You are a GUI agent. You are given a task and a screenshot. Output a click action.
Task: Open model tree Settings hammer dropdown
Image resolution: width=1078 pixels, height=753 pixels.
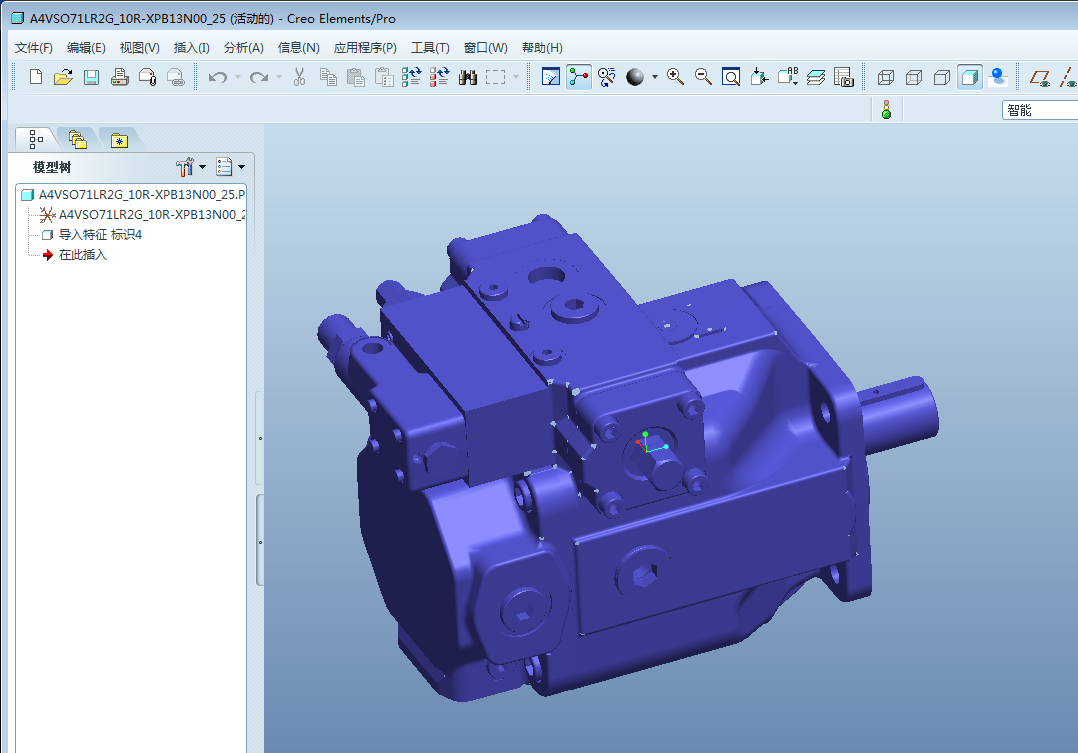(190, 166)
